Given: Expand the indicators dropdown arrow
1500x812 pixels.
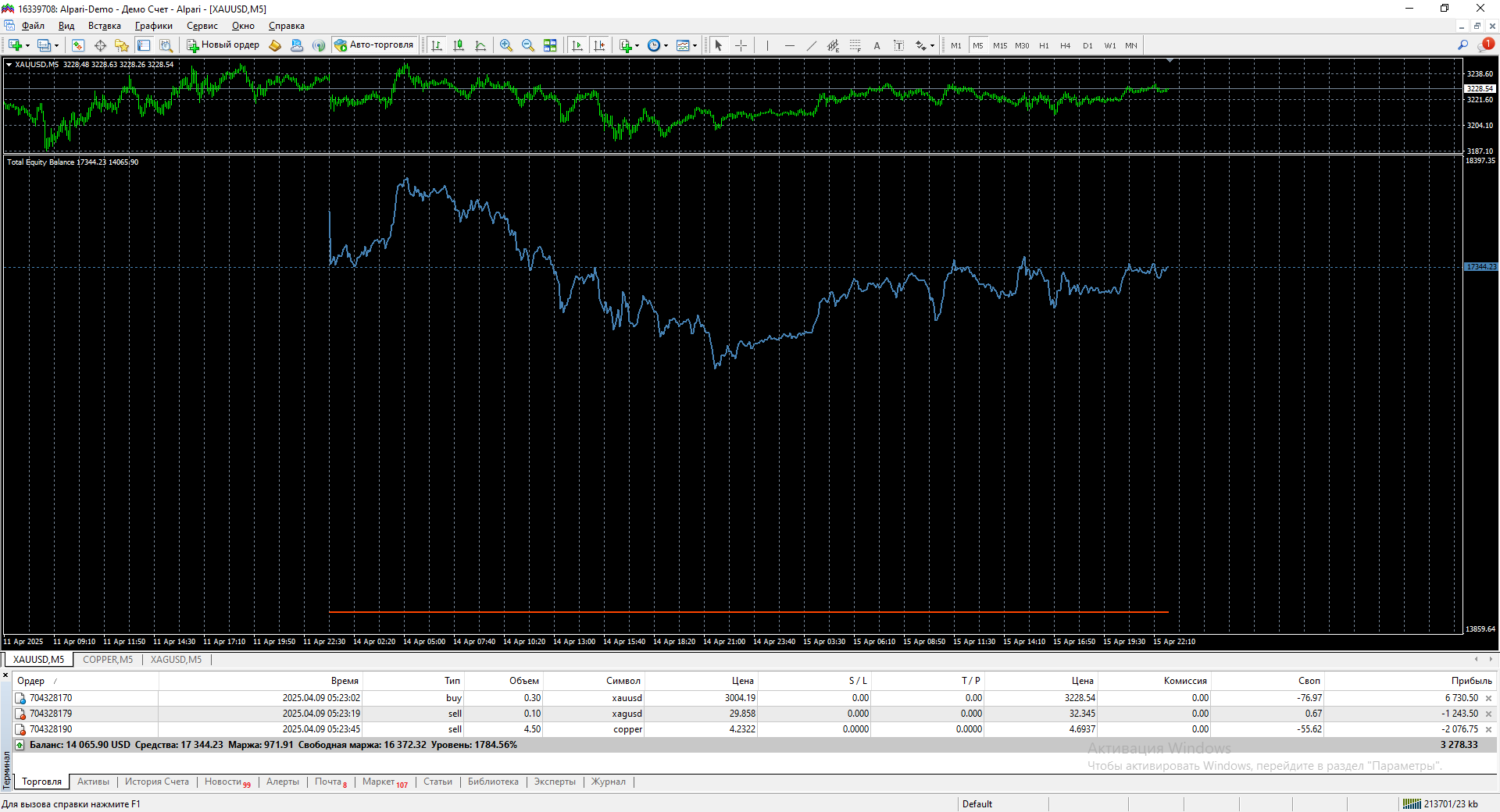Looking at the screenshot, I should point(637,45).
